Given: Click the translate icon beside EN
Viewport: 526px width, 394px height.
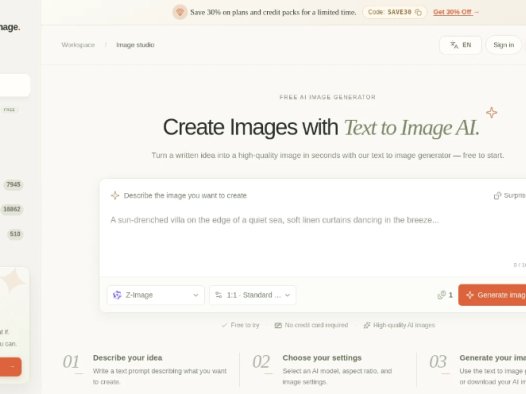Looking at the screenshot, I should click(454, 45).
